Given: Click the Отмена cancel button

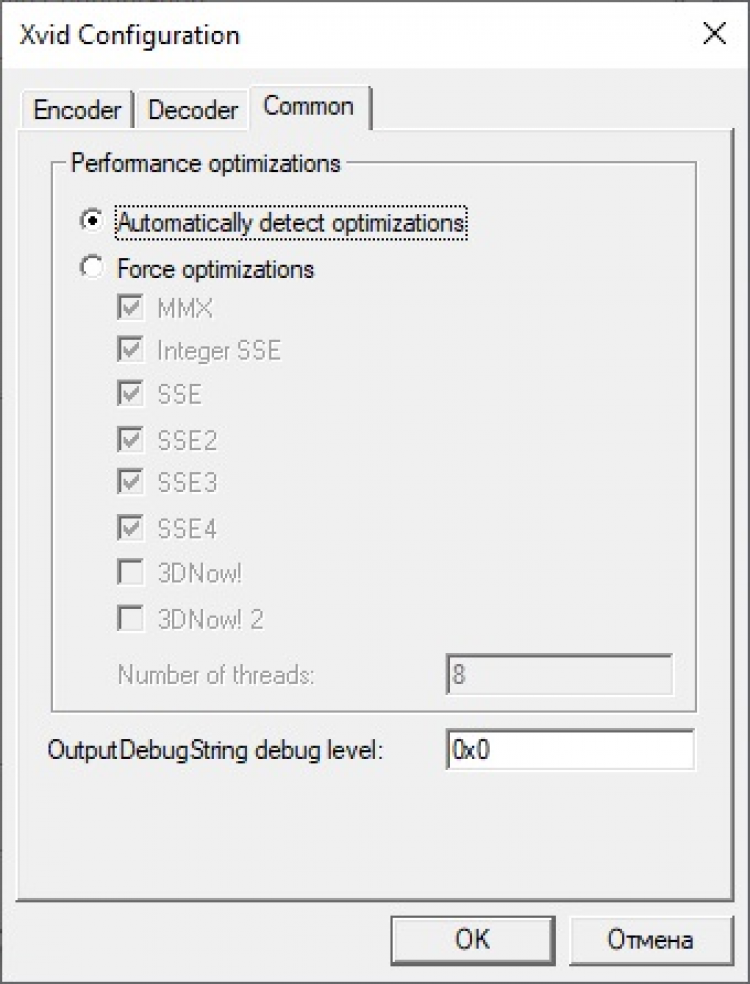Looking at the screenshot, I should coord(649,939).
